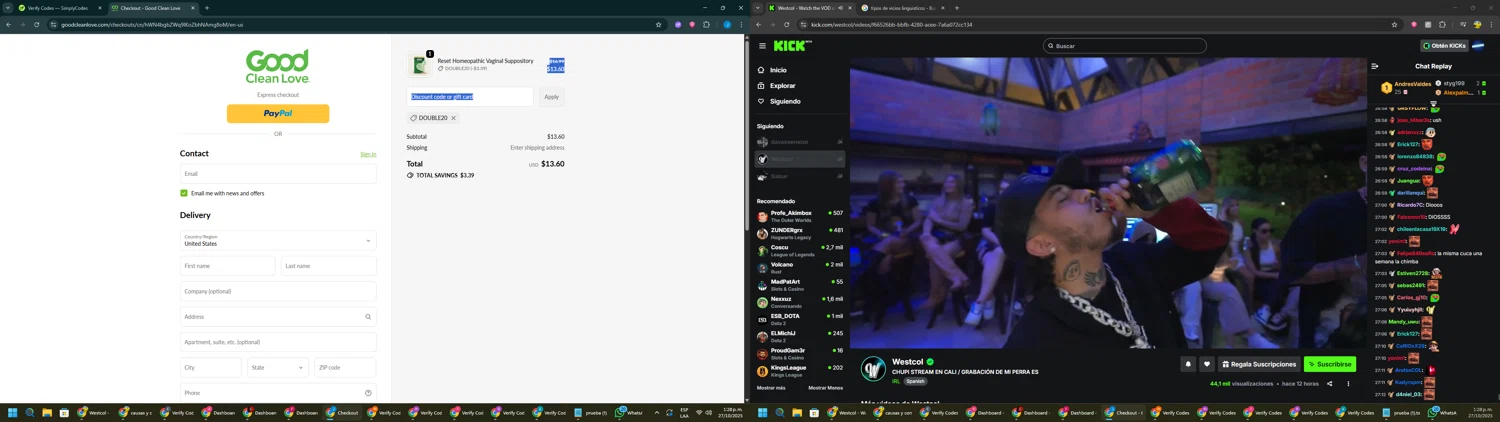This screenshot has height=422, width=1500.
Task: Open Siguiendo in the Kick sidebar
Action: pos(779,101)
